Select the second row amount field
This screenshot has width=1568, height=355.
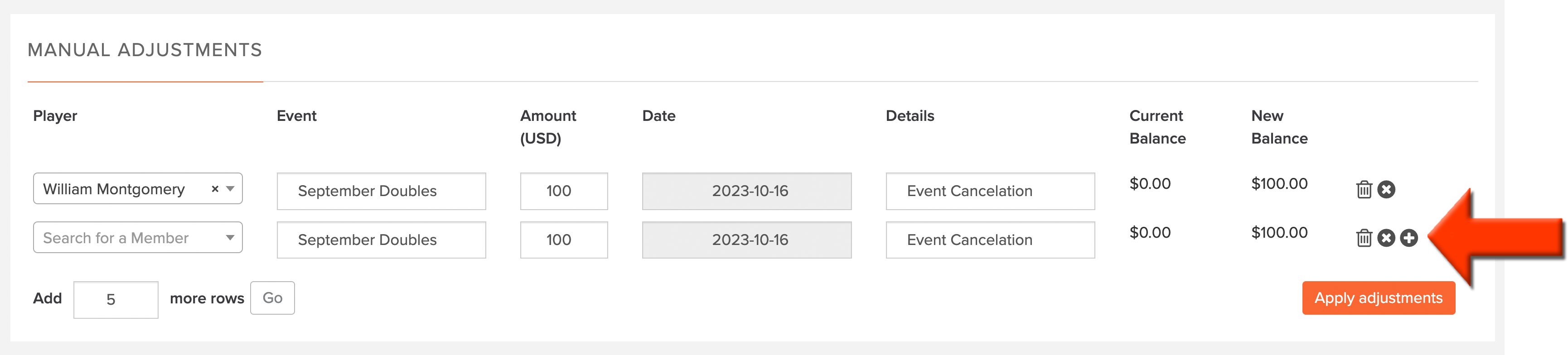tap(564, 240)
